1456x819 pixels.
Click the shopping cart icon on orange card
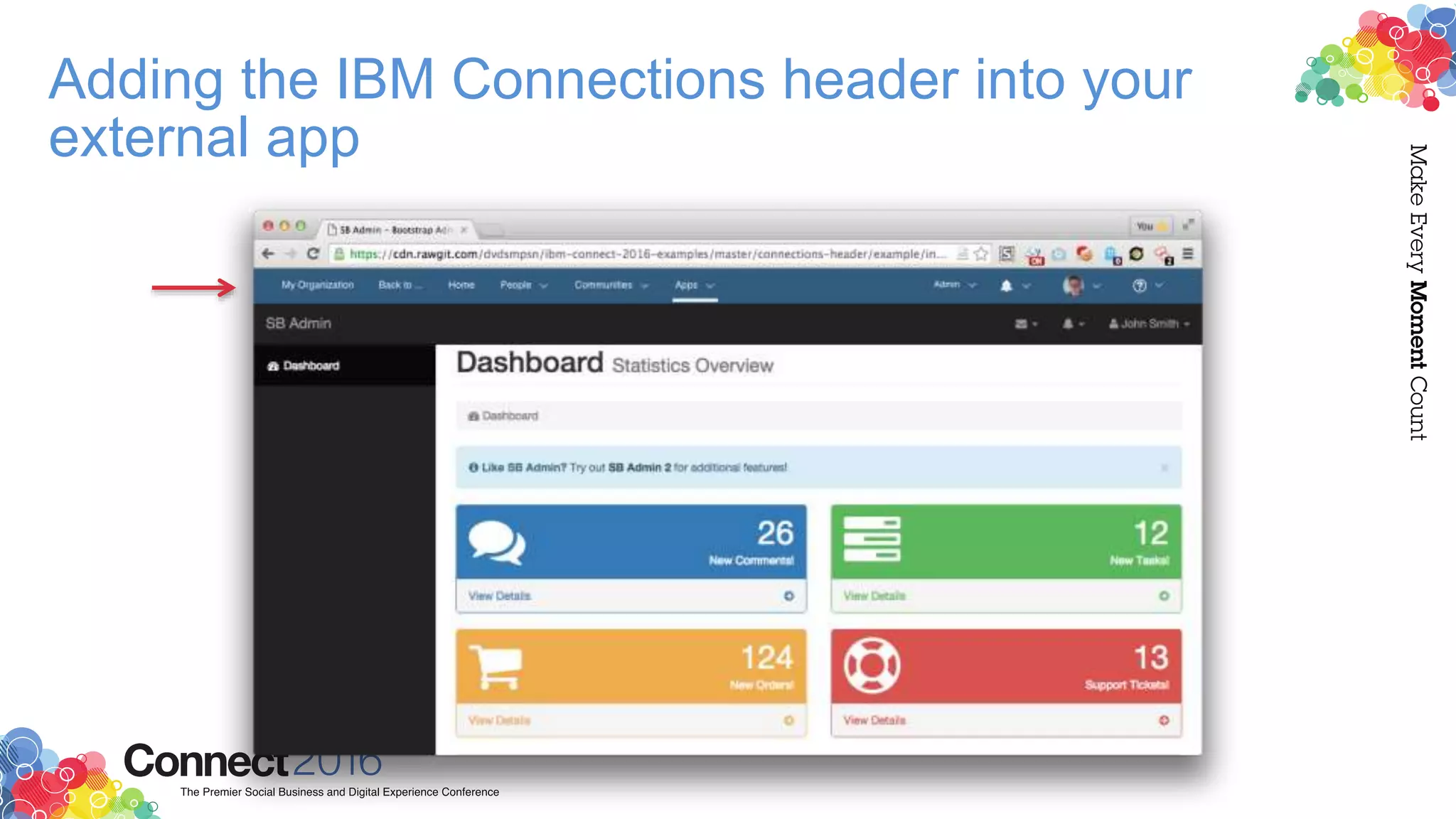[496, 667]
